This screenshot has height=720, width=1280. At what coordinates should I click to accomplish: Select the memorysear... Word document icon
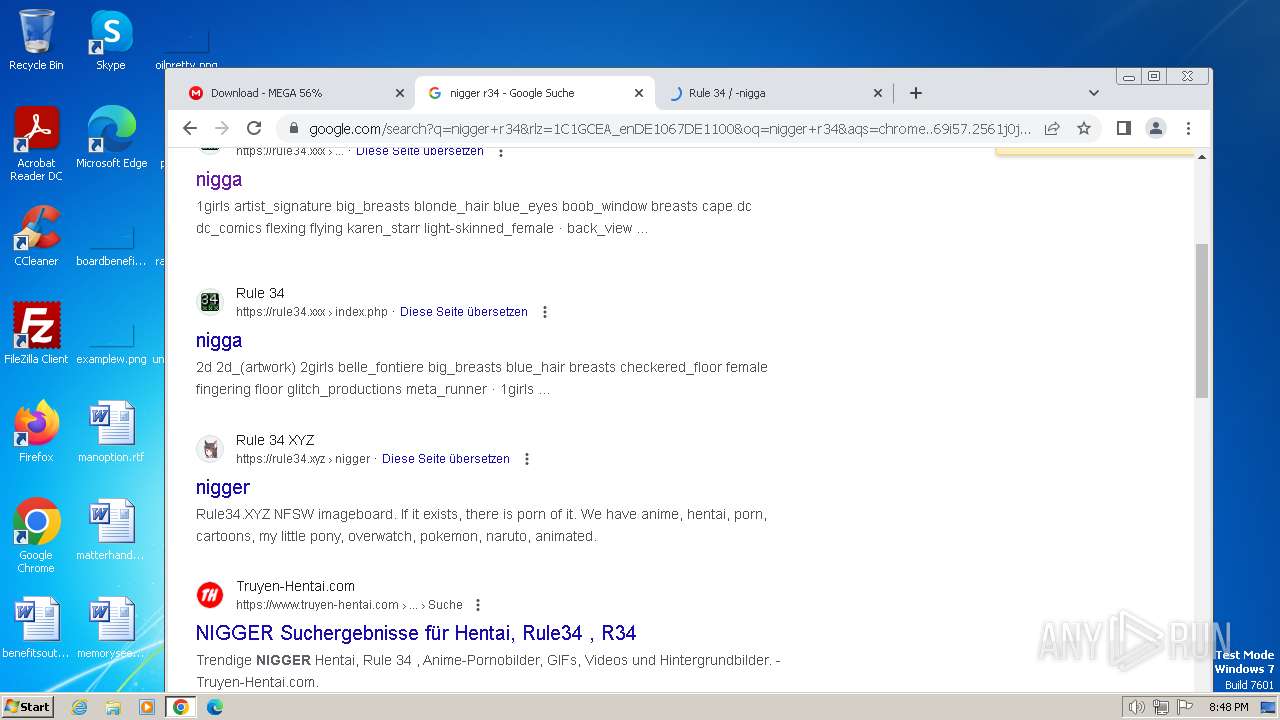(111, 628)
